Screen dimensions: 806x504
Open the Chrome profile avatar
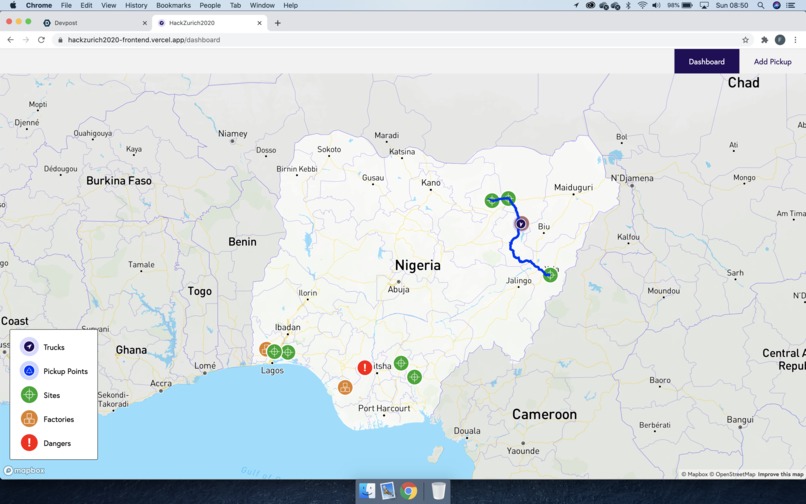click(780, 40)
